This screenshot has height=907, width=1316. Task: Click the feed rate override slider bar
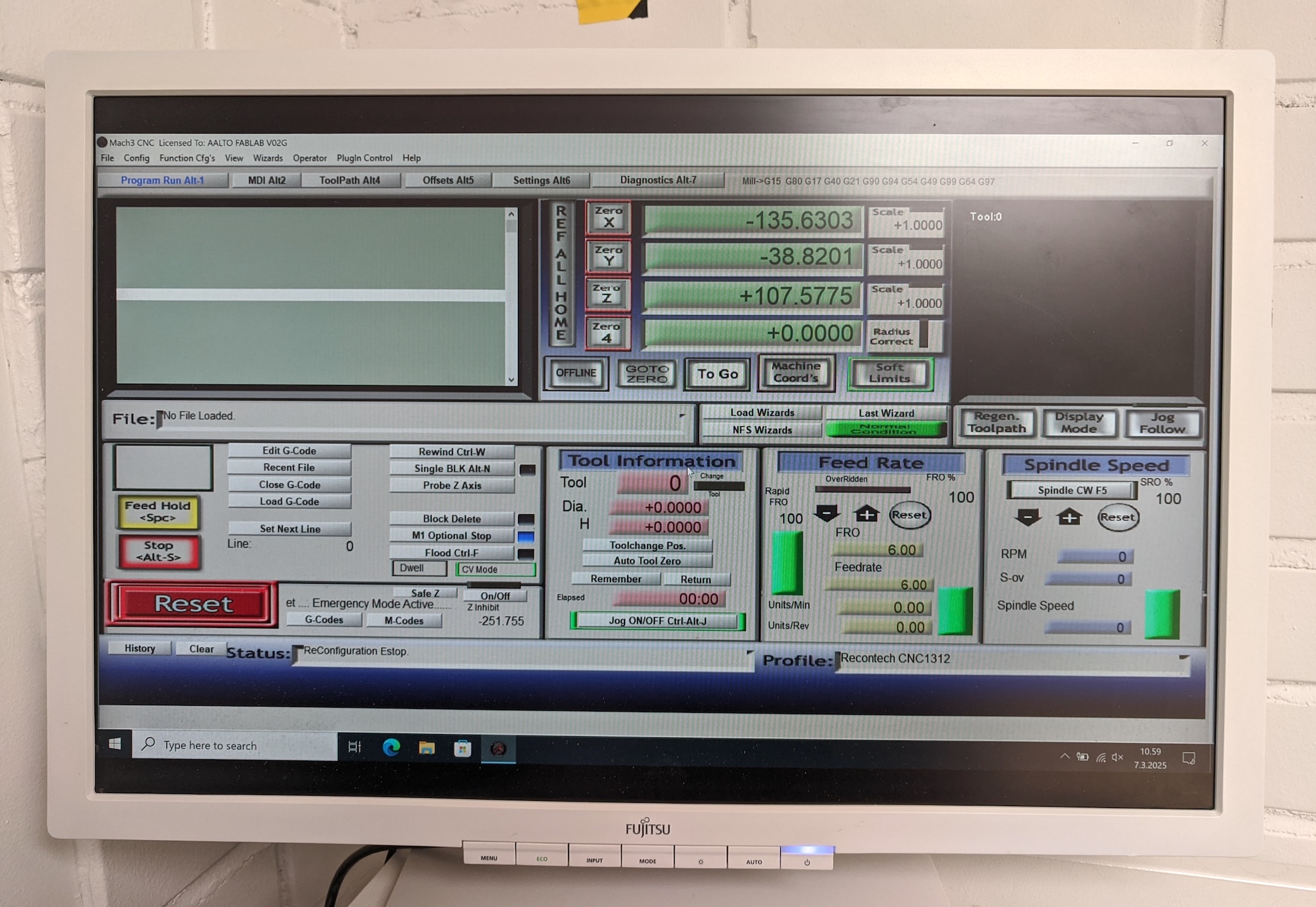tap(862, 490)
